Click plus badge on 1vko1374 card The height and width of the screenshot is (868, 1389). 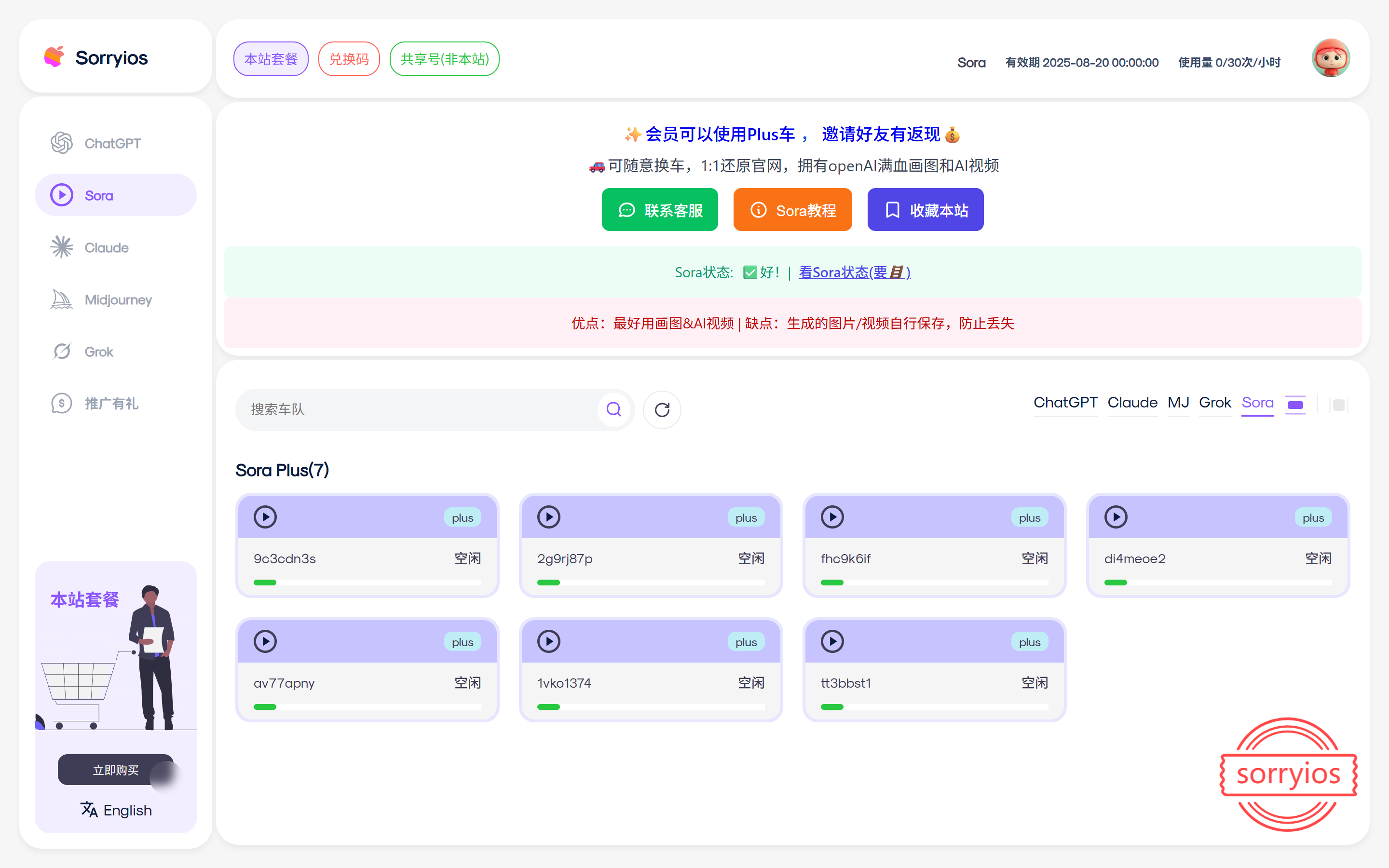coord(746,642)
